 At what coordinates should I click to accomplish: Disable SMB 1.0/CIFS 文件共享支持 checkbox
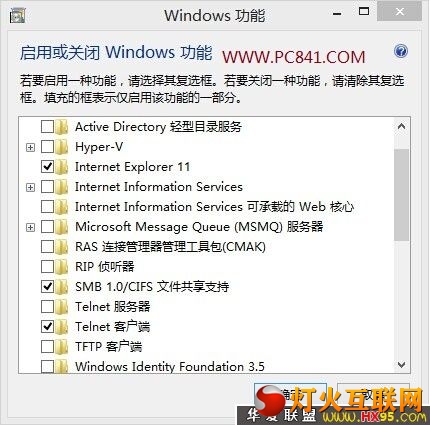pyautogui.click(x=47, y=287)
